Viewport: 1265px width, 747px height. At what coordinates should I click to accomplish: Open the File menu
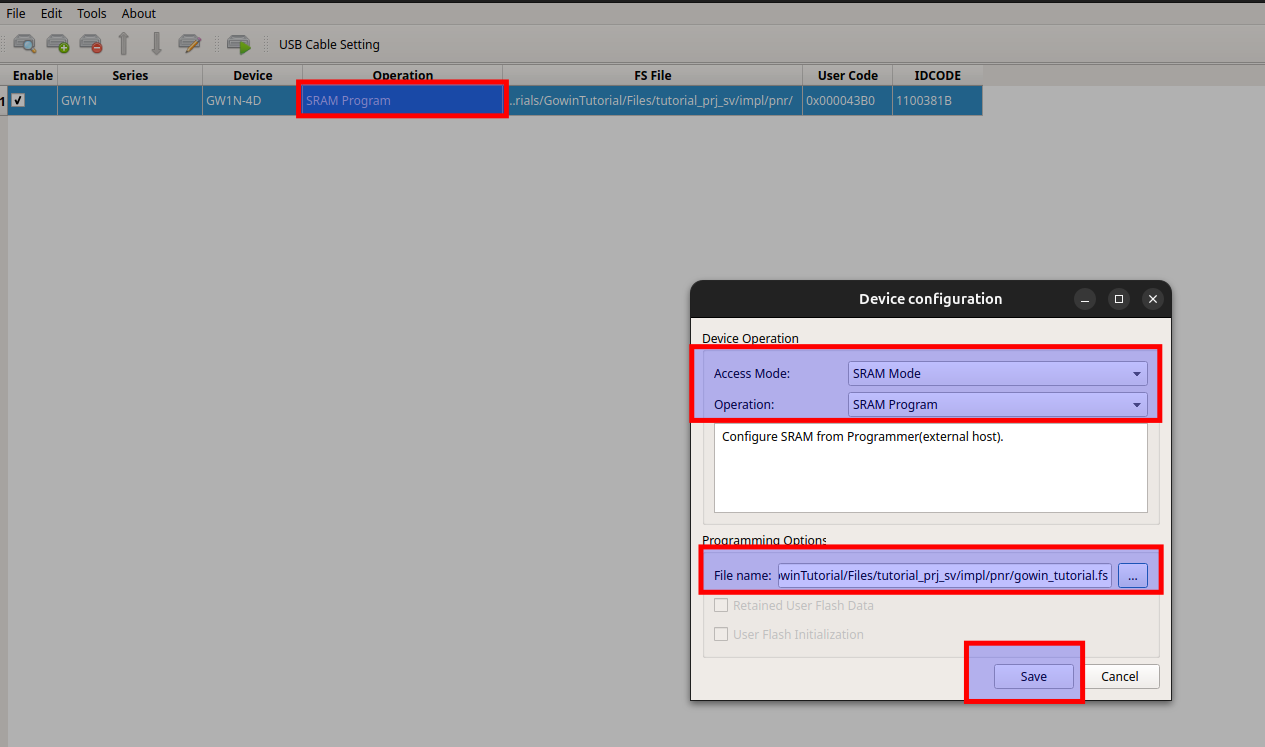tap(16, 13)
